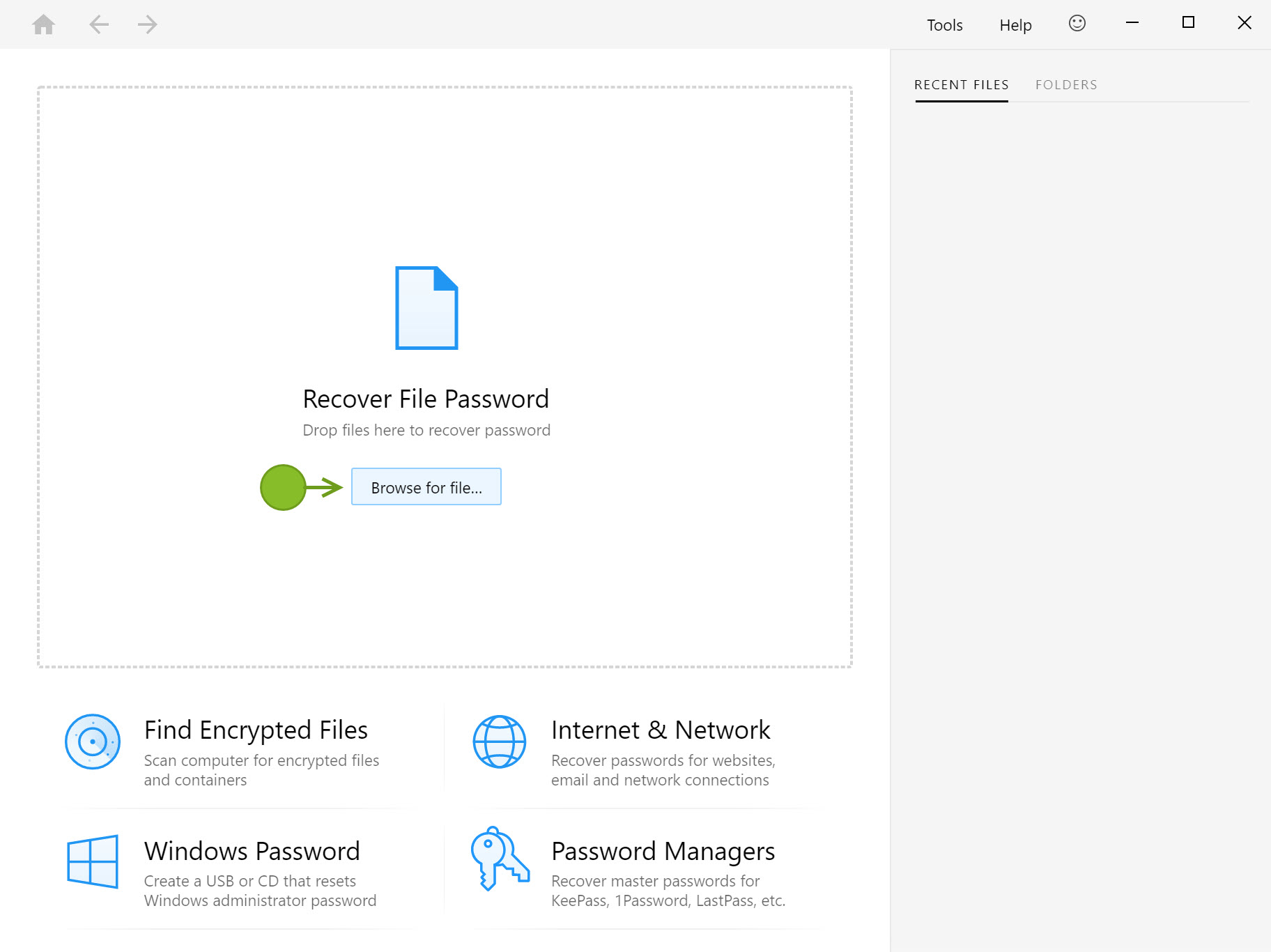
Task: Open the Help menu
Action: (1015, 24)
